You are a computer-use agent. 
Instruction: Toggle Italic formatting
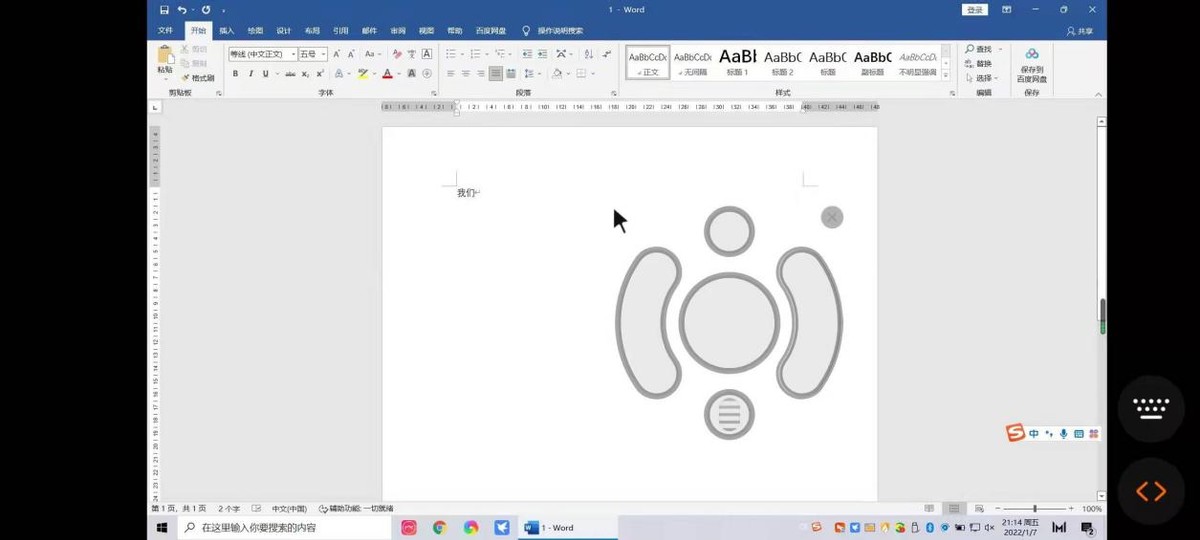point(250,74)
